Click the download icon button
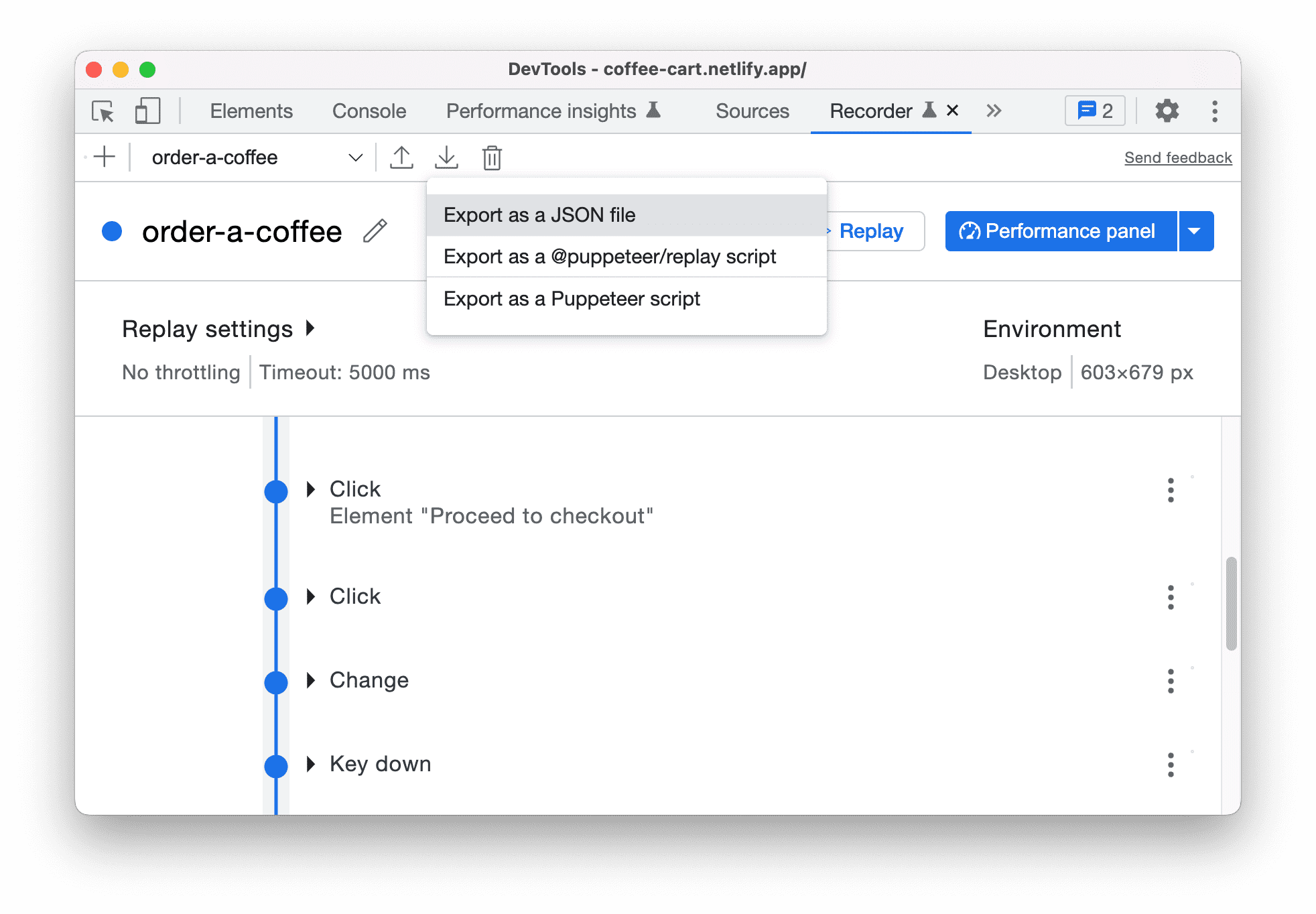This screenshot has height=914, width=1316. pyautogui.click(x=447, y=158)
